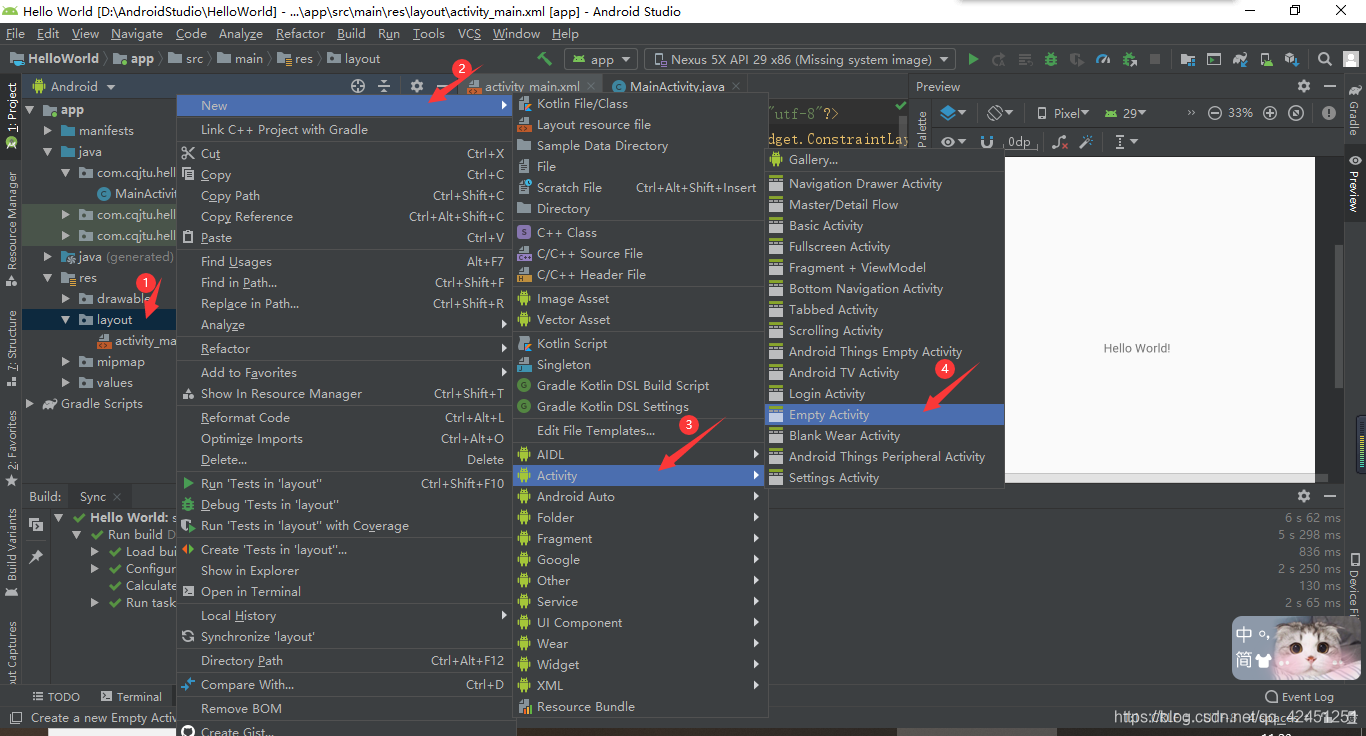Viewport: 1366px width, 736px height.
Task: Toggle the Preview view options eye icon
Action: click(x=953, y=142)
